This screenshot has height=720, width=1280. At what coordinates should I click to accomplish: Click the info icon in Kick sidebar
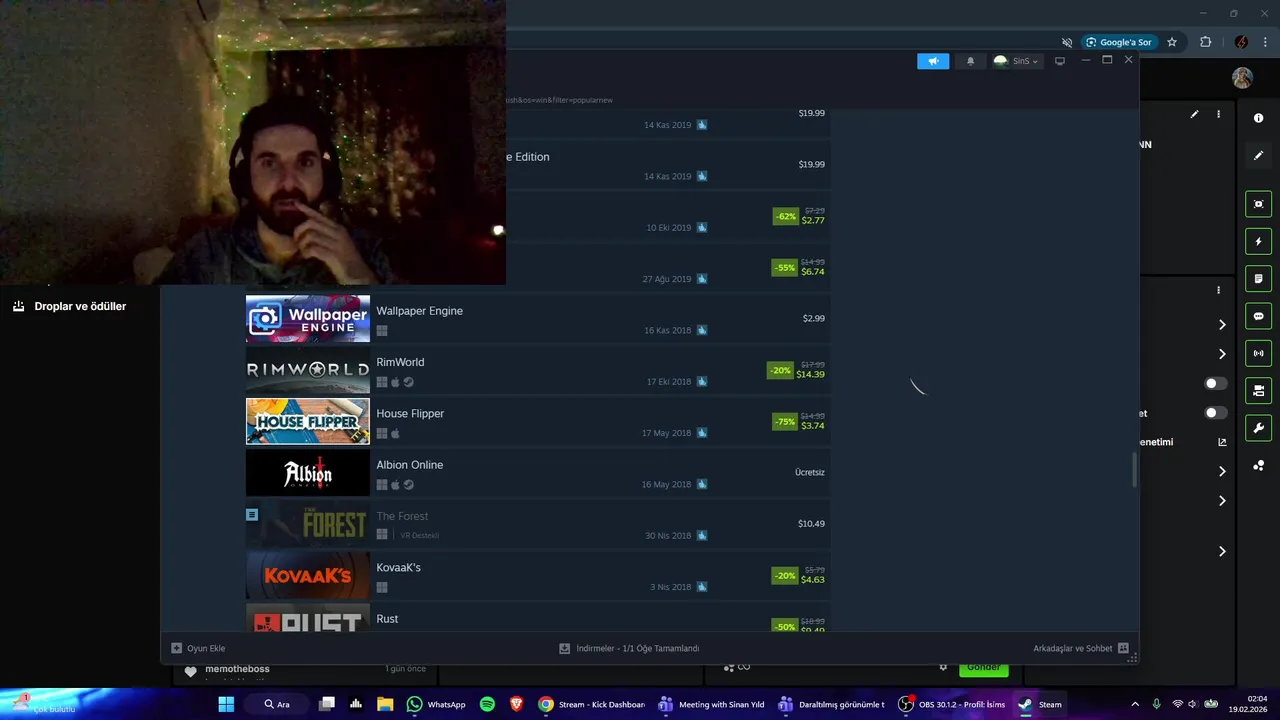pyautogui.click(x=1258, y=118)
